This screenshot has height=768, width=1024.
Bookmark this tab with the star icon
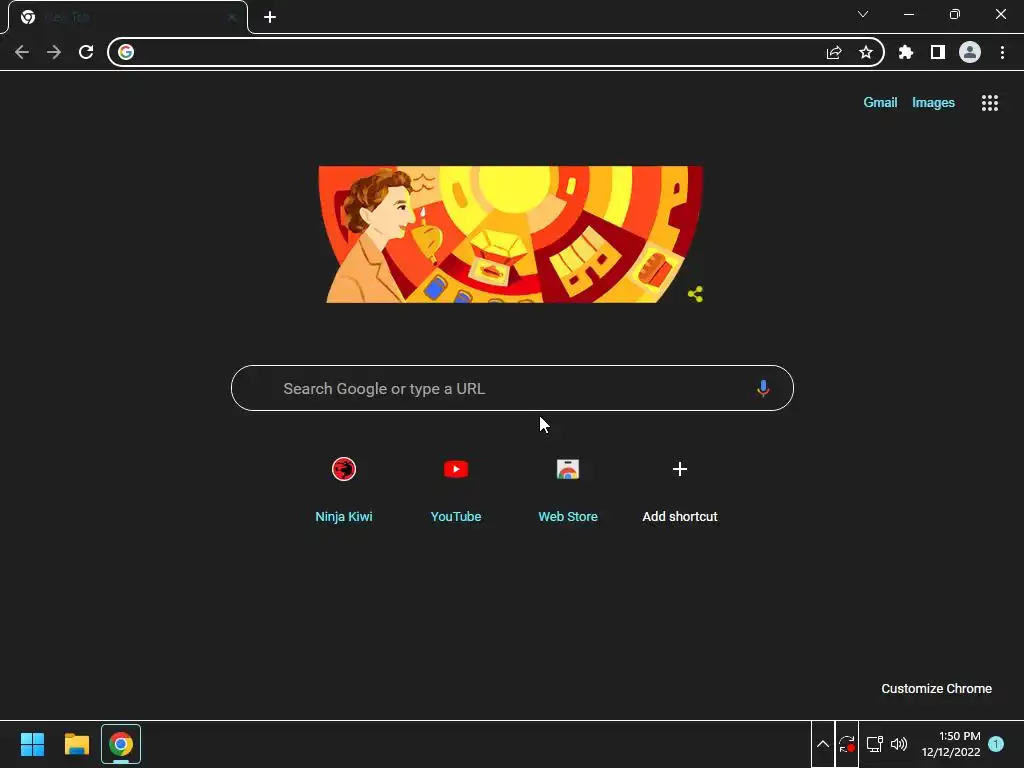(866, 52)
